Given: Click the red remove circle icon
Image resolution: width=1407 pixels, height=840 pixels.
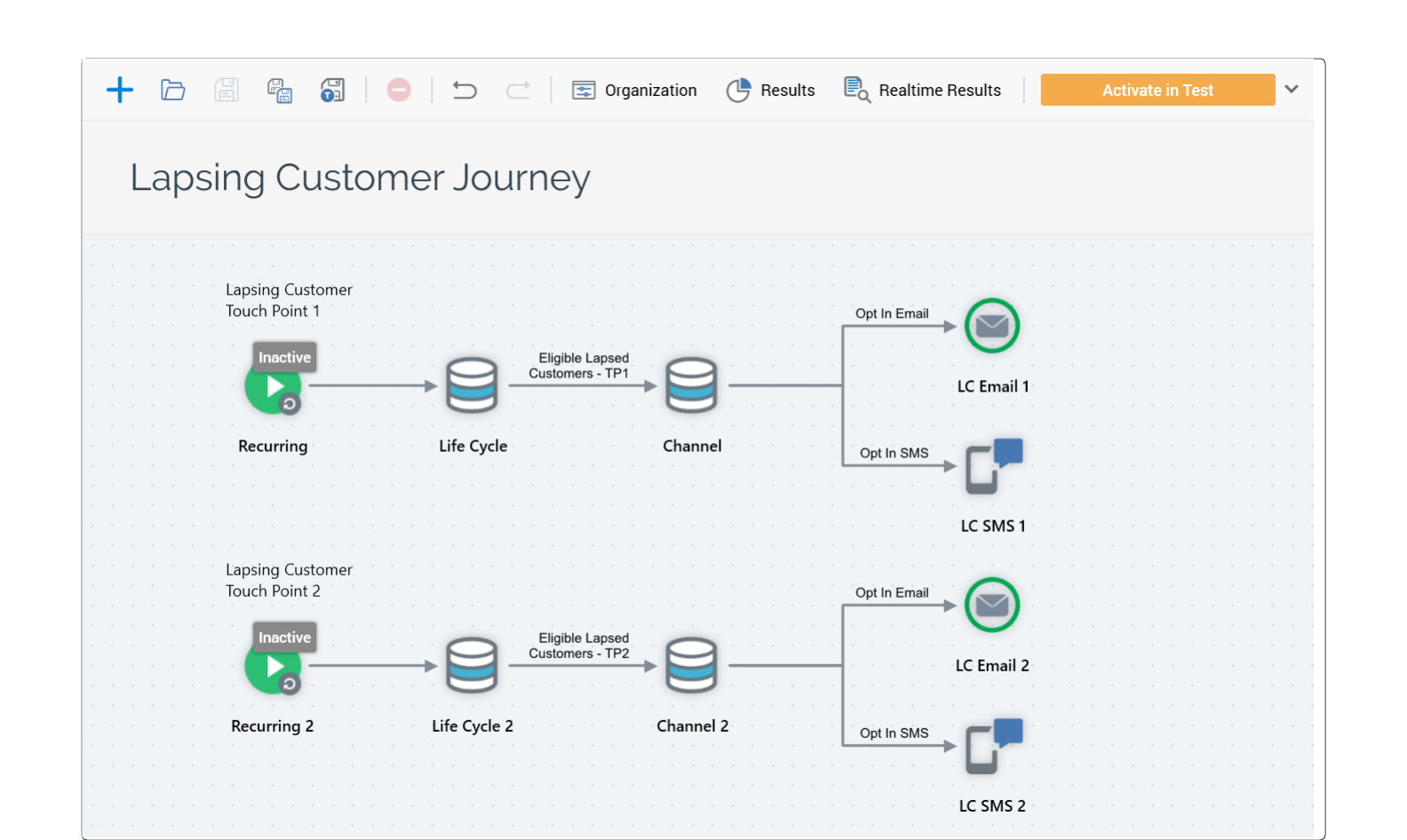Looking at the screenshot, I should click(x=399, y=90).
